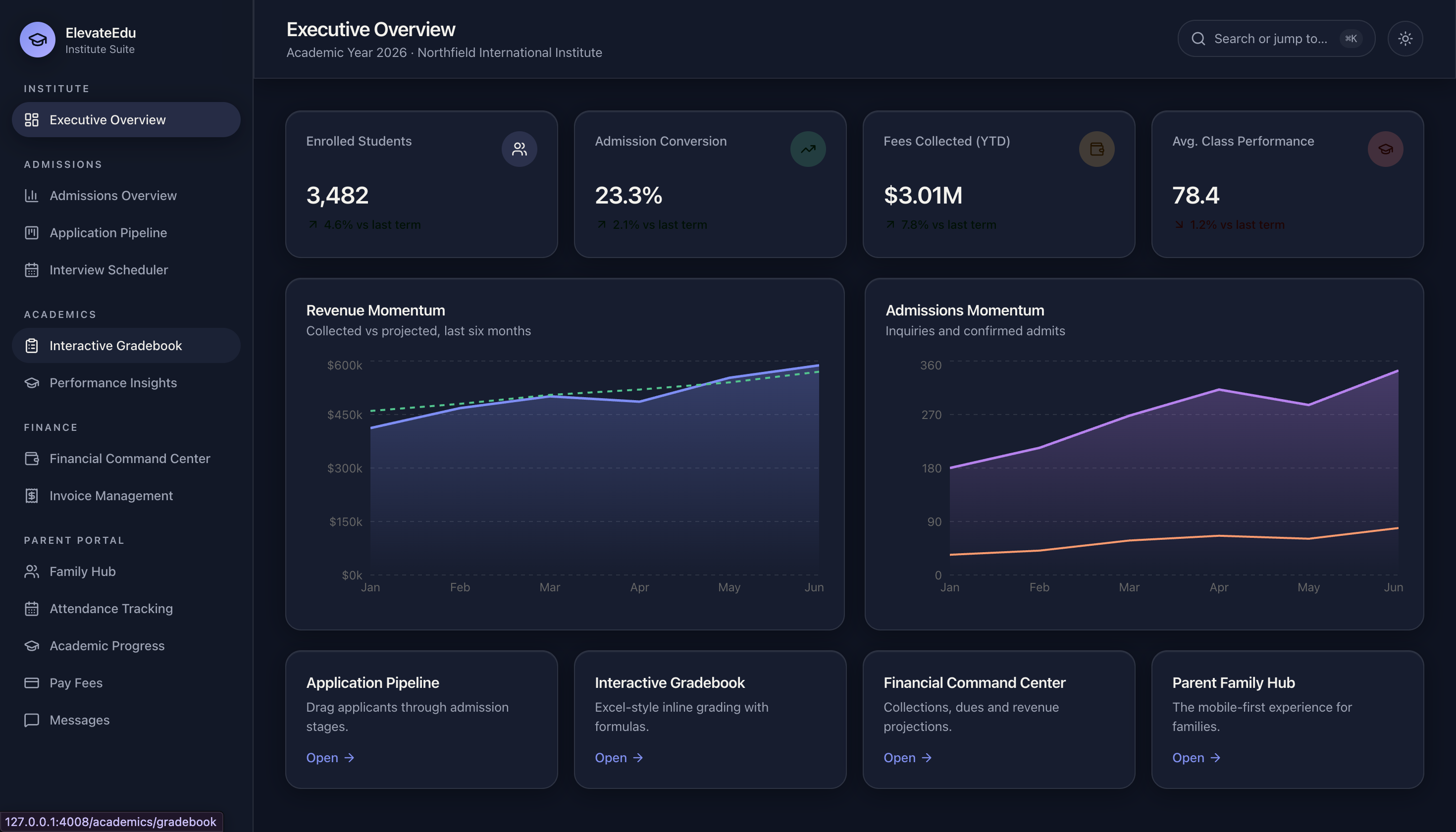1456x832 pixels.
Task: Focus the Search or jump to field
Action: tap(1276, 38)
